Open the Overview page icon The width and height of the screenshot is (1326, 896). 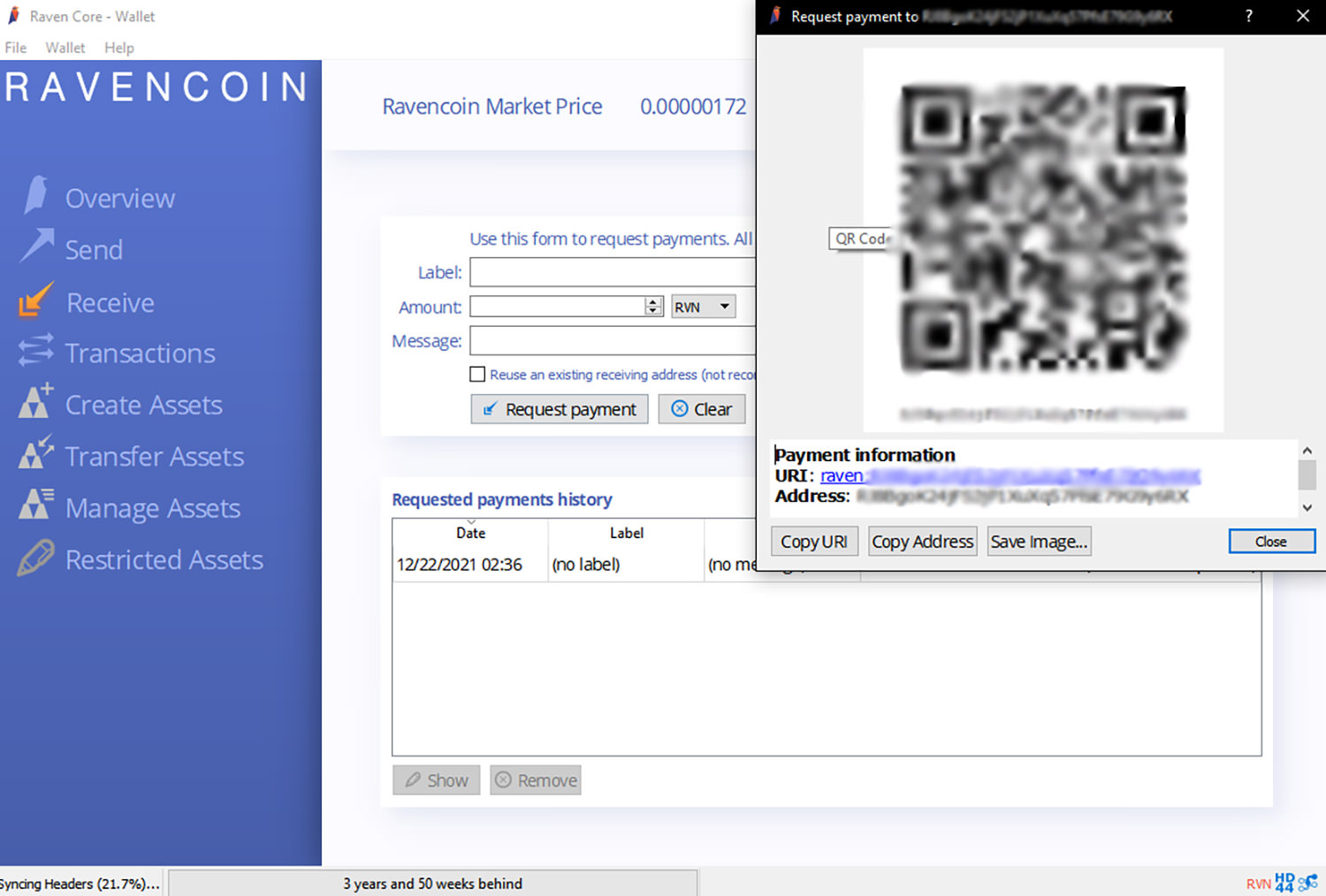36,195
